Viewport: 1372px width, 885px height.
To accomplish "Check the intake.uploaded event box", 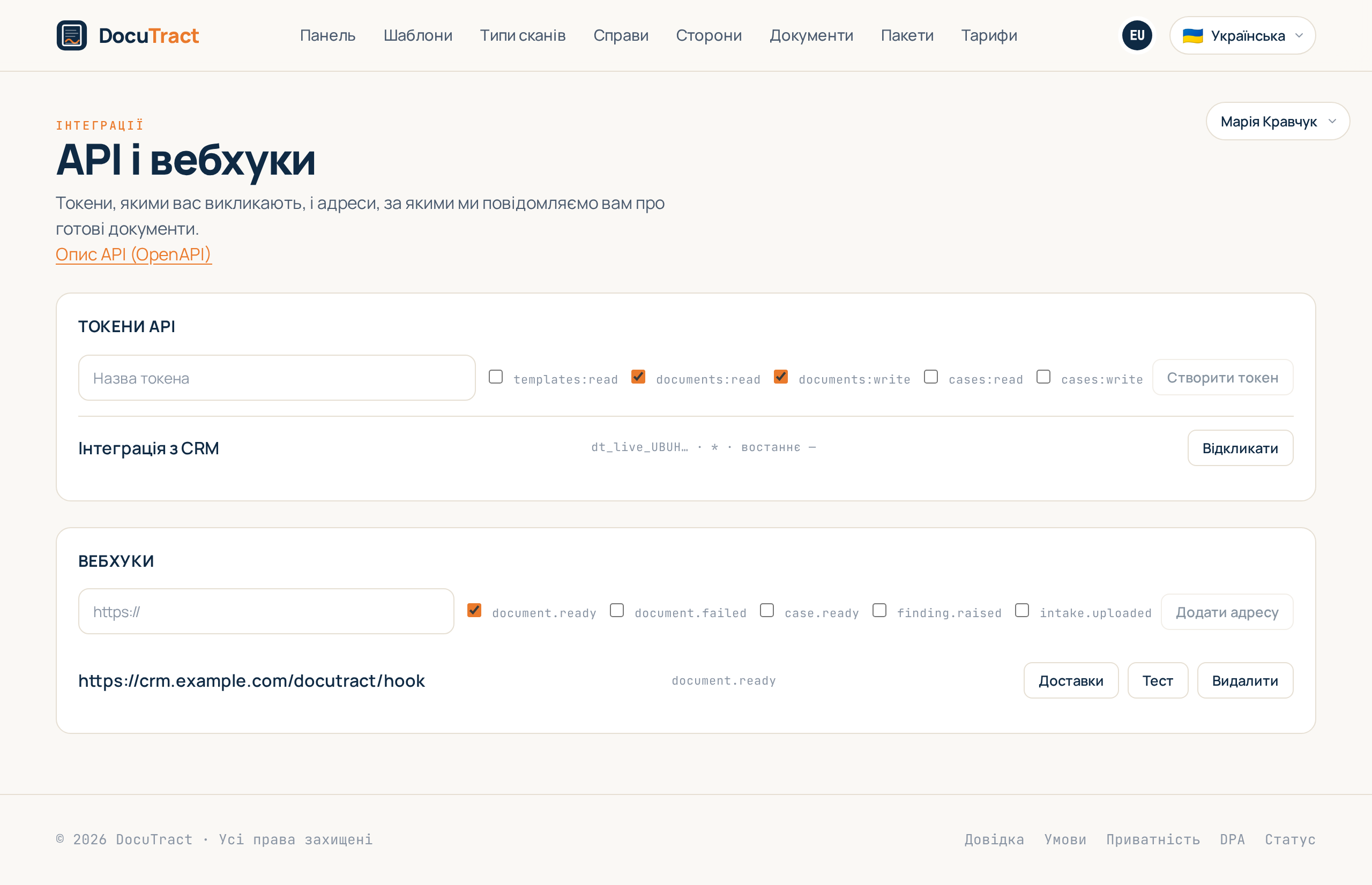I will [x=1022, y=610].
